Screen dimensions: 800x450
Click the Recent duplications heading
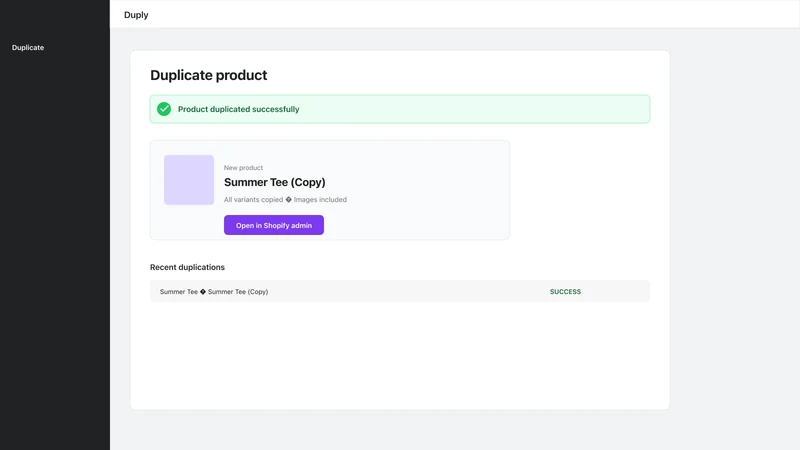[187, 267]
